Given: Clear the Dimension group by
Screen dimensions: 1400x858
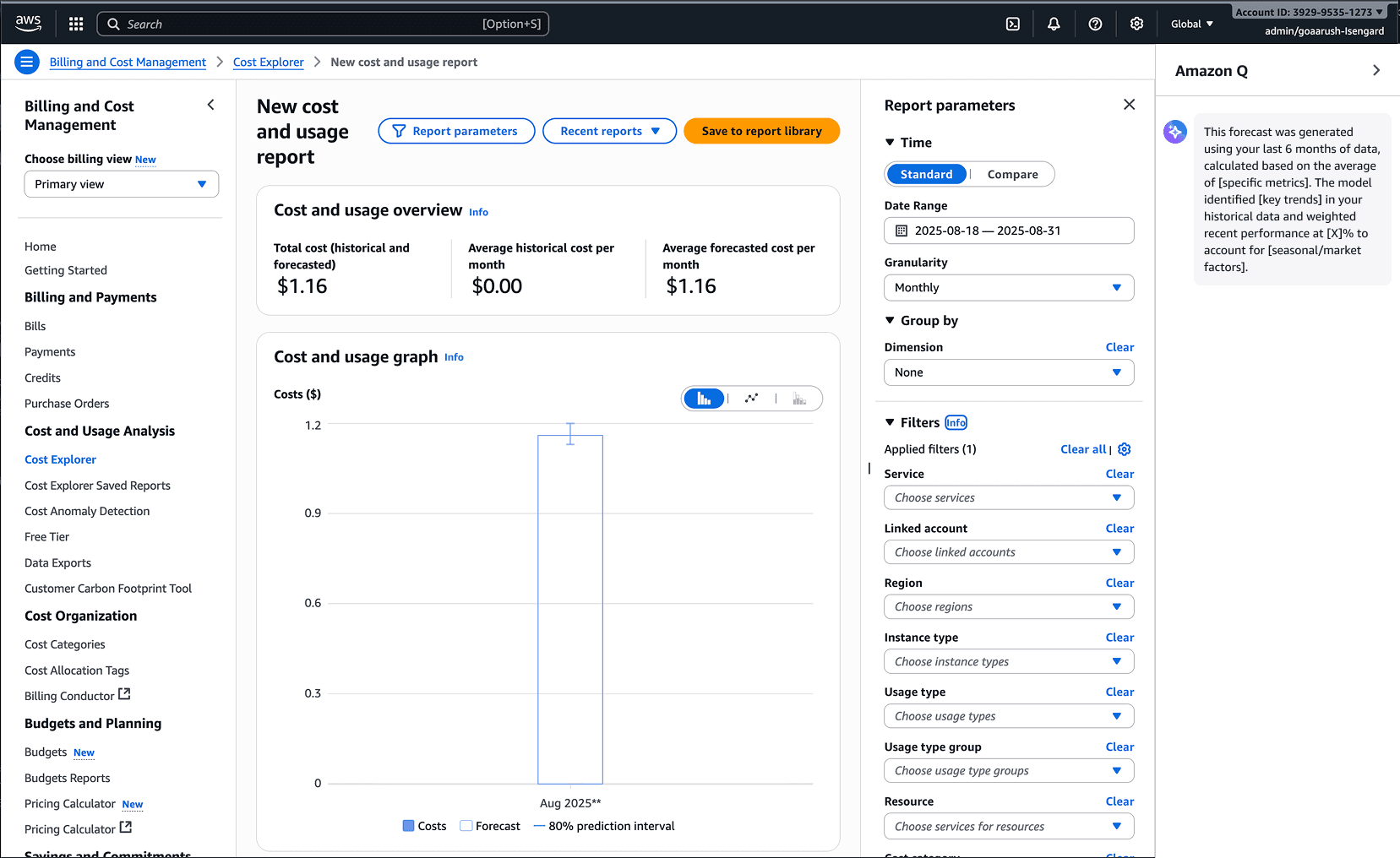Looking at the screenshot, I should point(1119,347).
